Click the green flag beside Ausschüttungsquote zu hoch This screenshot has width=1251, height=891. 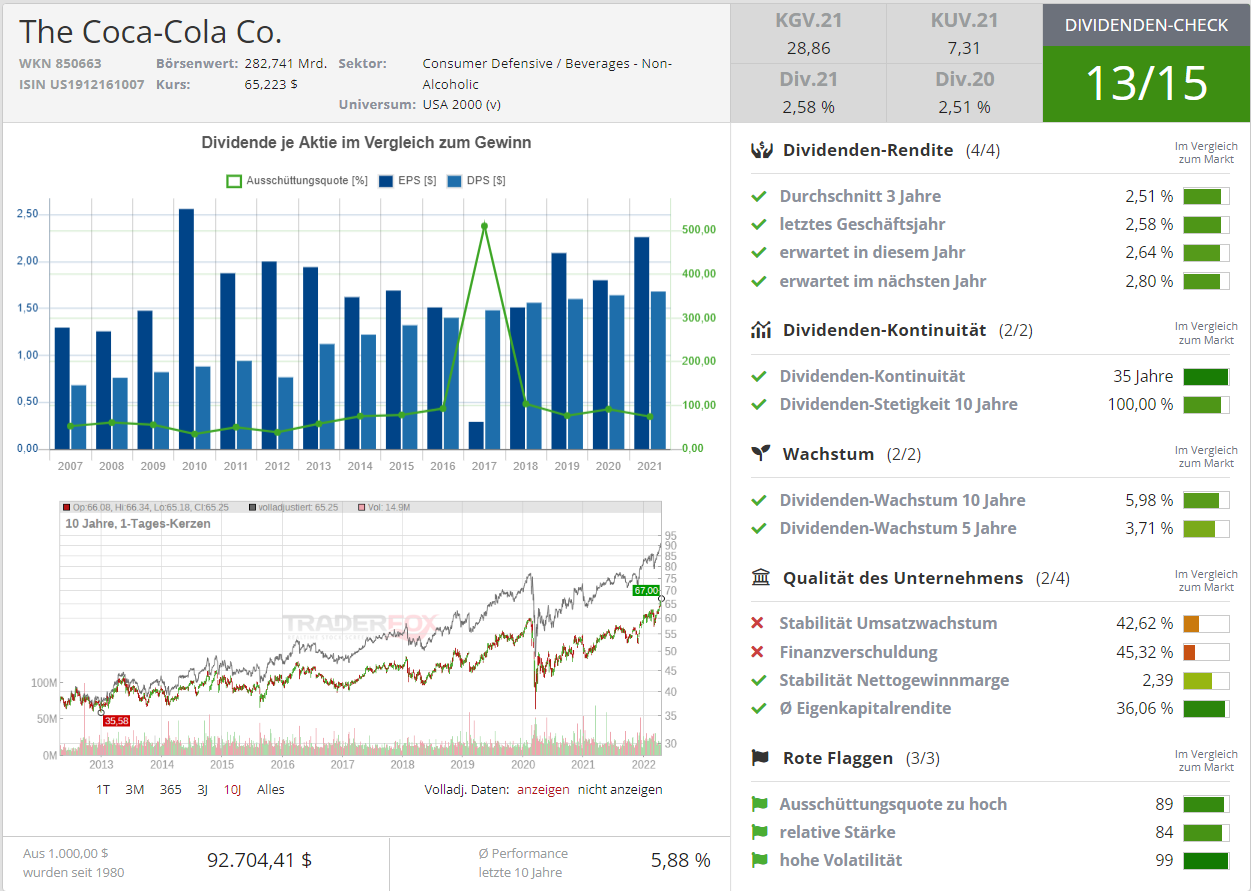coord(759,804)
